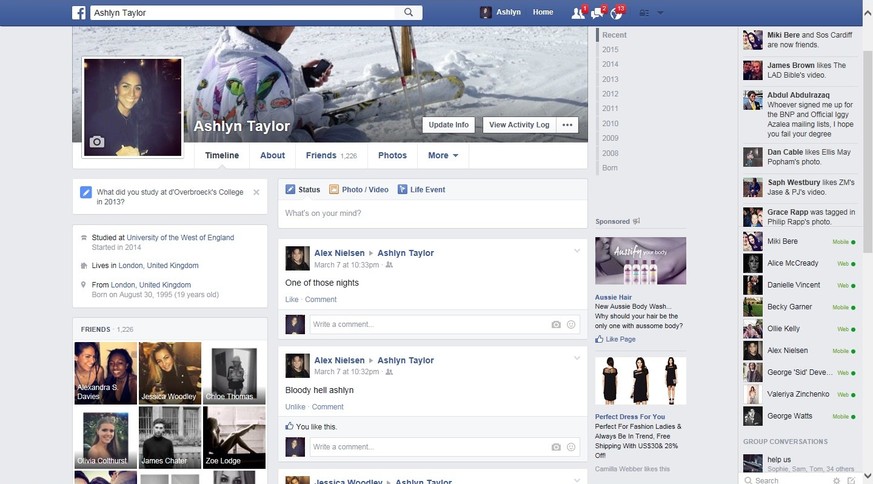Dismiss the d'Overbroeck's College question

(x=256, y=191)
